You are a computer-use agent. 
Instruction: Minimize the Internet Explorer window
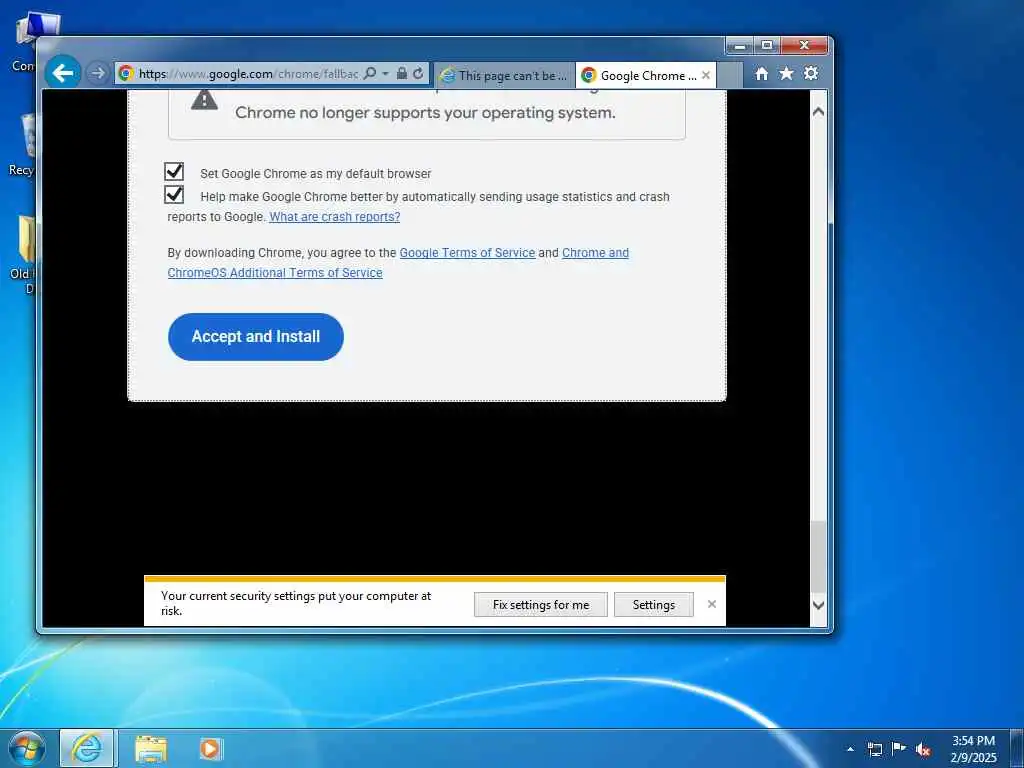(x=740, y=46)
